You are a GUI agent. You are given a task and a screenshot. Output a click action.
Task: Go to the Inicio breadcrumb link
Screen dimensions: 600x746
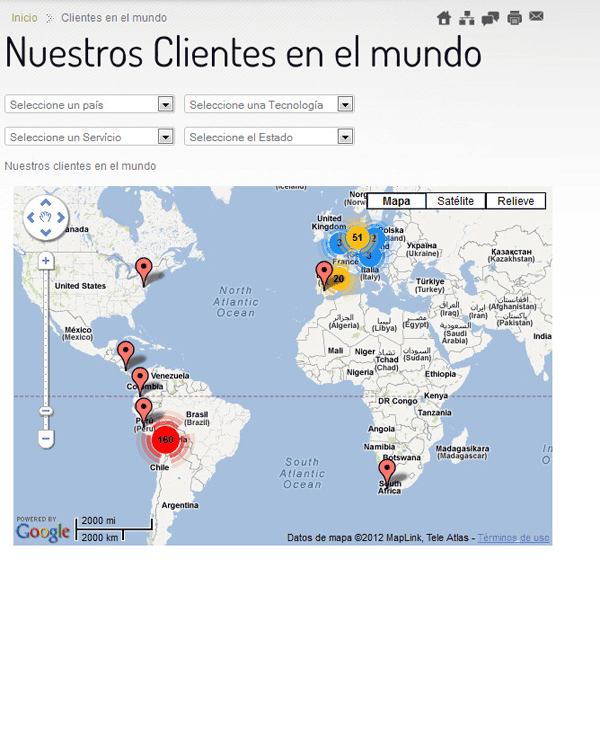coord(24,18)
